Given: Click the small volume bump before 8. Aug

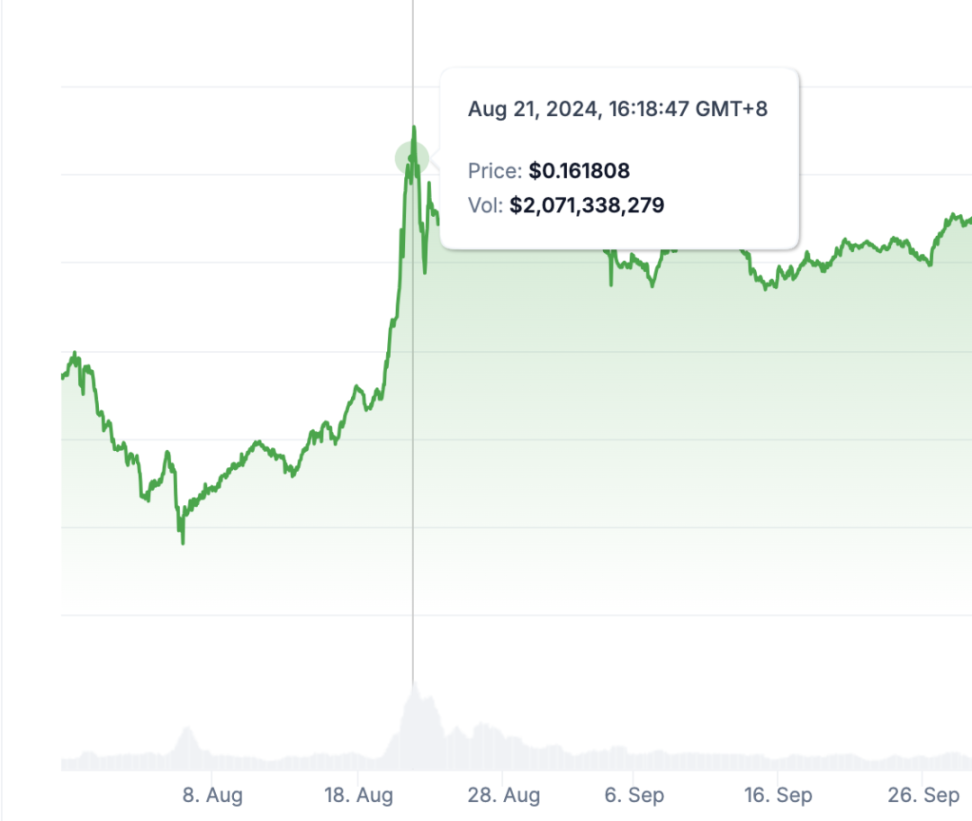Looking at the screenshot, I should click(x=186, y=740).
